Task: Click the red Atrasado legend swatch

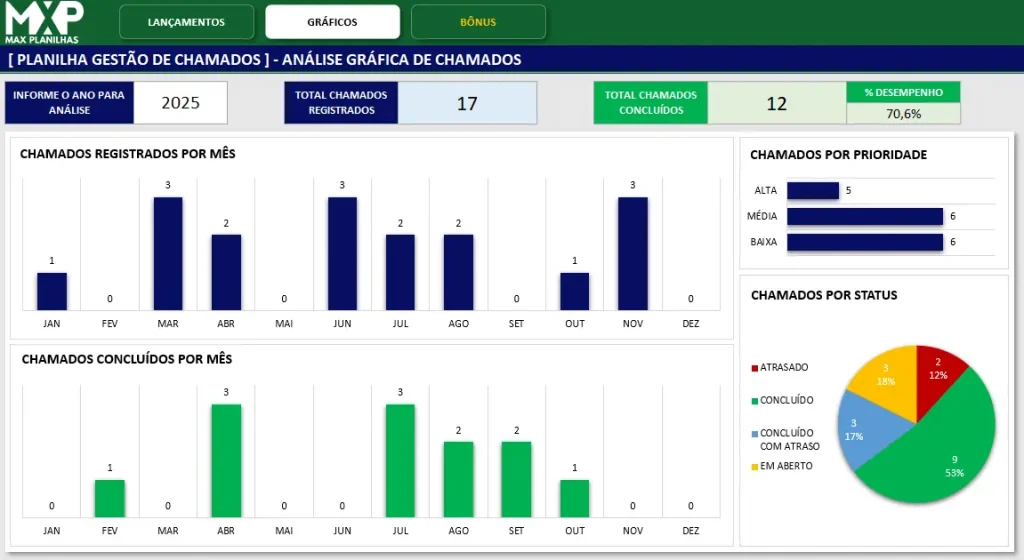Action: (754, 368)
